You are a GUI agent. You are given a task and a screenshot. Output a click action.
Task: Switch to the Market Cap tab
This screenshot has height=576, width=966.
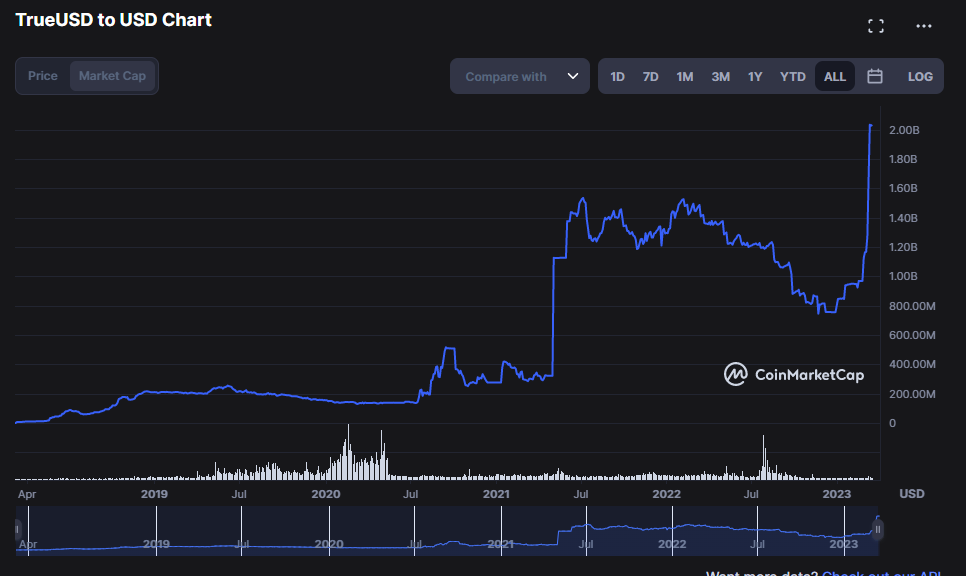pyautogui.click(x=112, y=76)
